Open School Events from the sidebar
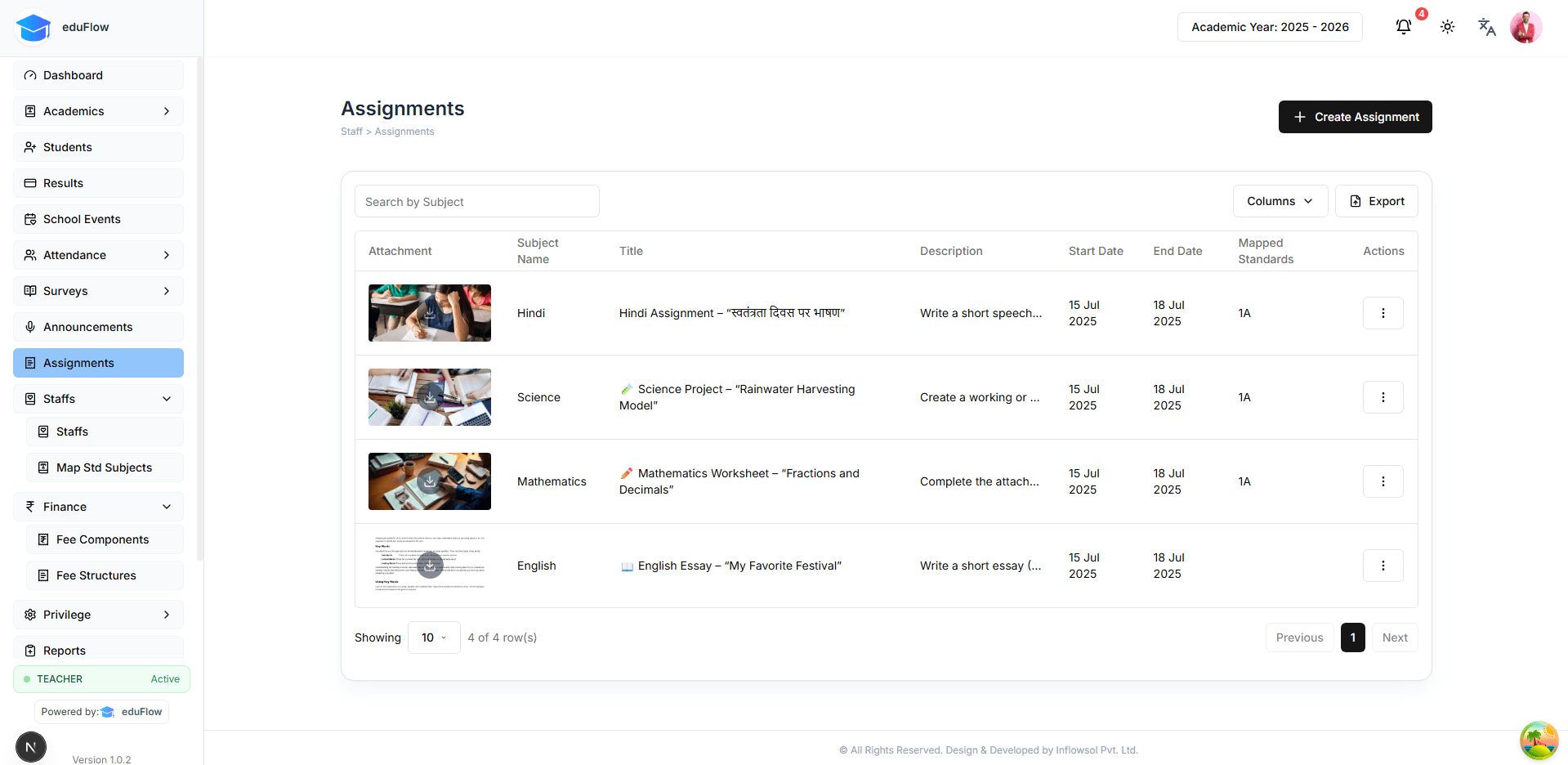Image resolution: width=1568 pixels, height=765 pixels. (x=98, y=219)
